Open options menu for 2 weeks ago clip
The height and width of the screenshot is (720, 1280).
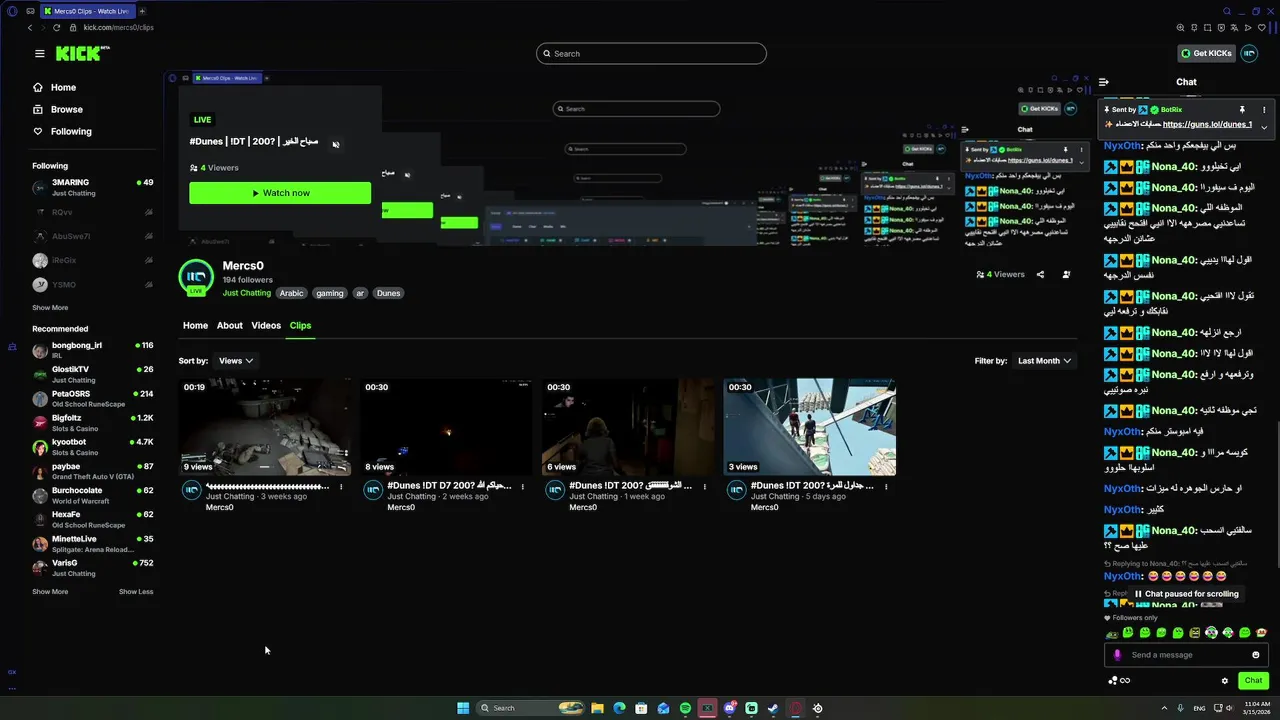[523, 487]
